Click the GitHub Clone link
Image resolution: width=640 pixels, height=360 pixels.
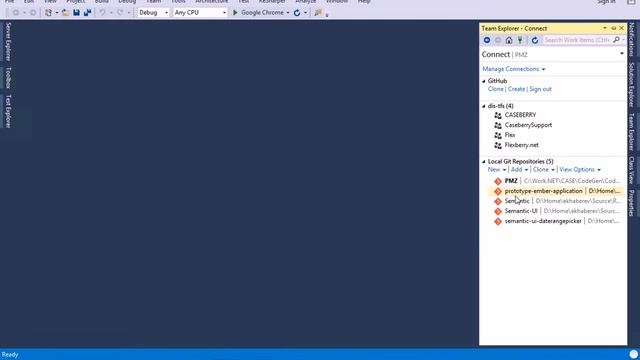pos(496,89)
